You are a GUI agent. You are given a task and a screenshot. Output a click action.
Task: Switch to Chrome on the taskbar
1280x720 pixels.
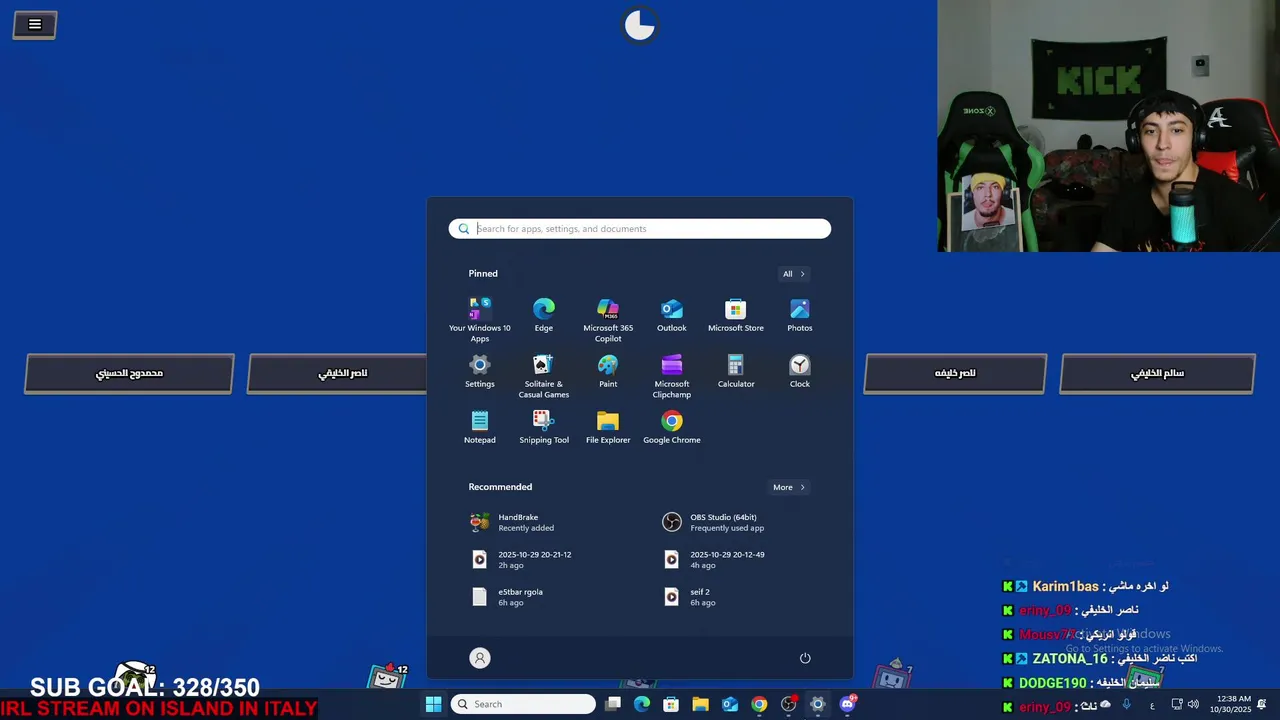[x=759, y=704]
